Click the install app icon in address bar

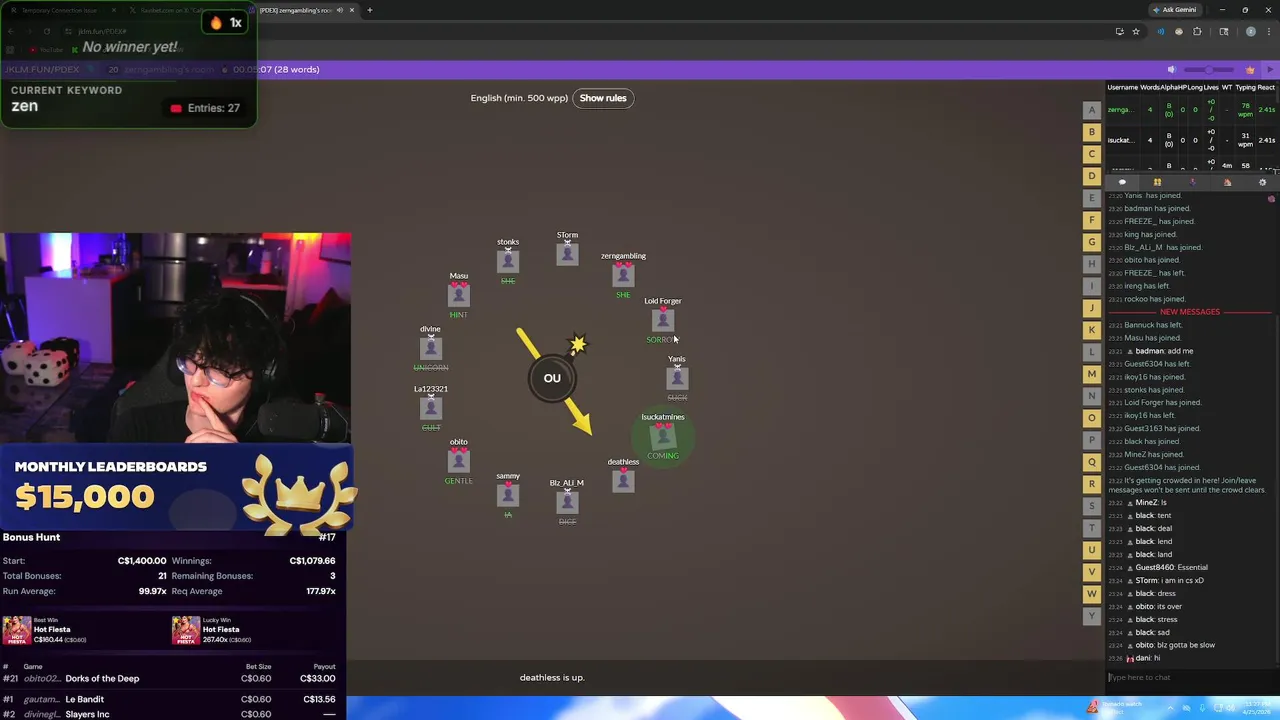(x=1119, y=31)
